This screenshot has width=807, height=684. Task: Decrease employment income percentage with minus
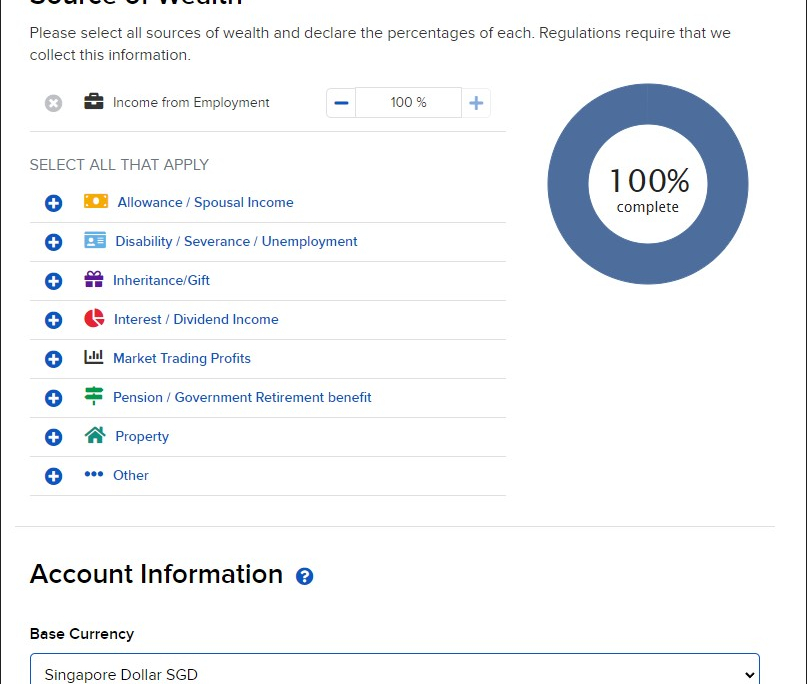click(x=341, y=103)
